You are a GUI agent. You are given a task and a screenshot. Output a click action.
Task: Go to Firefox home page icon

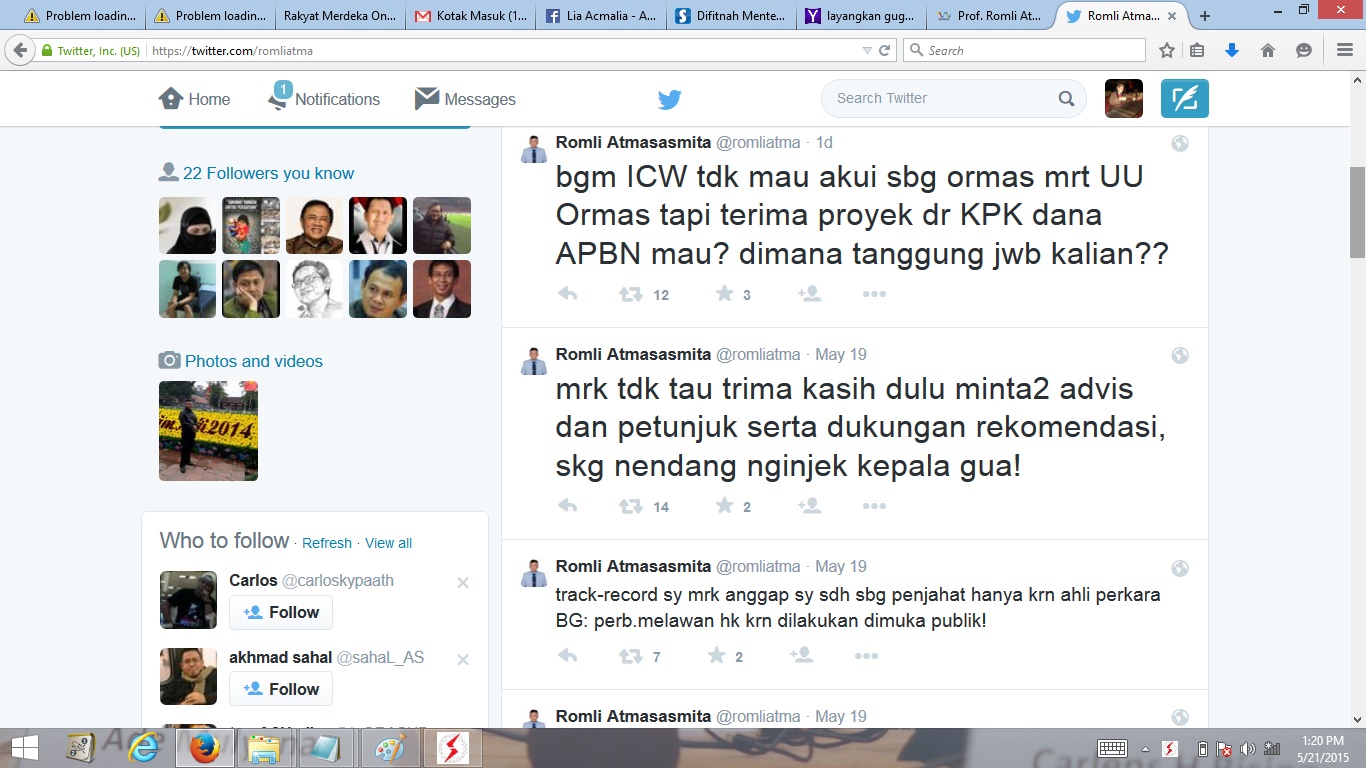point(1268,50)
